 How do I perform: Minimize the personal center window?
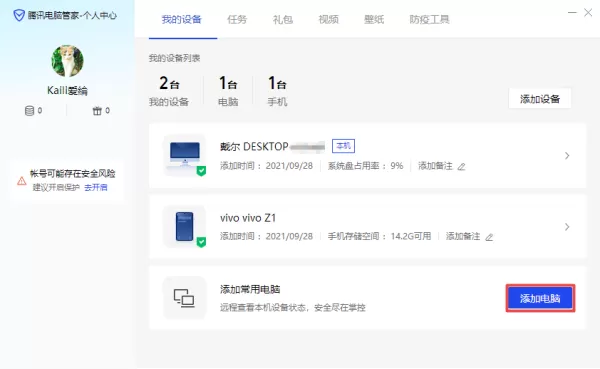[572, 13]
